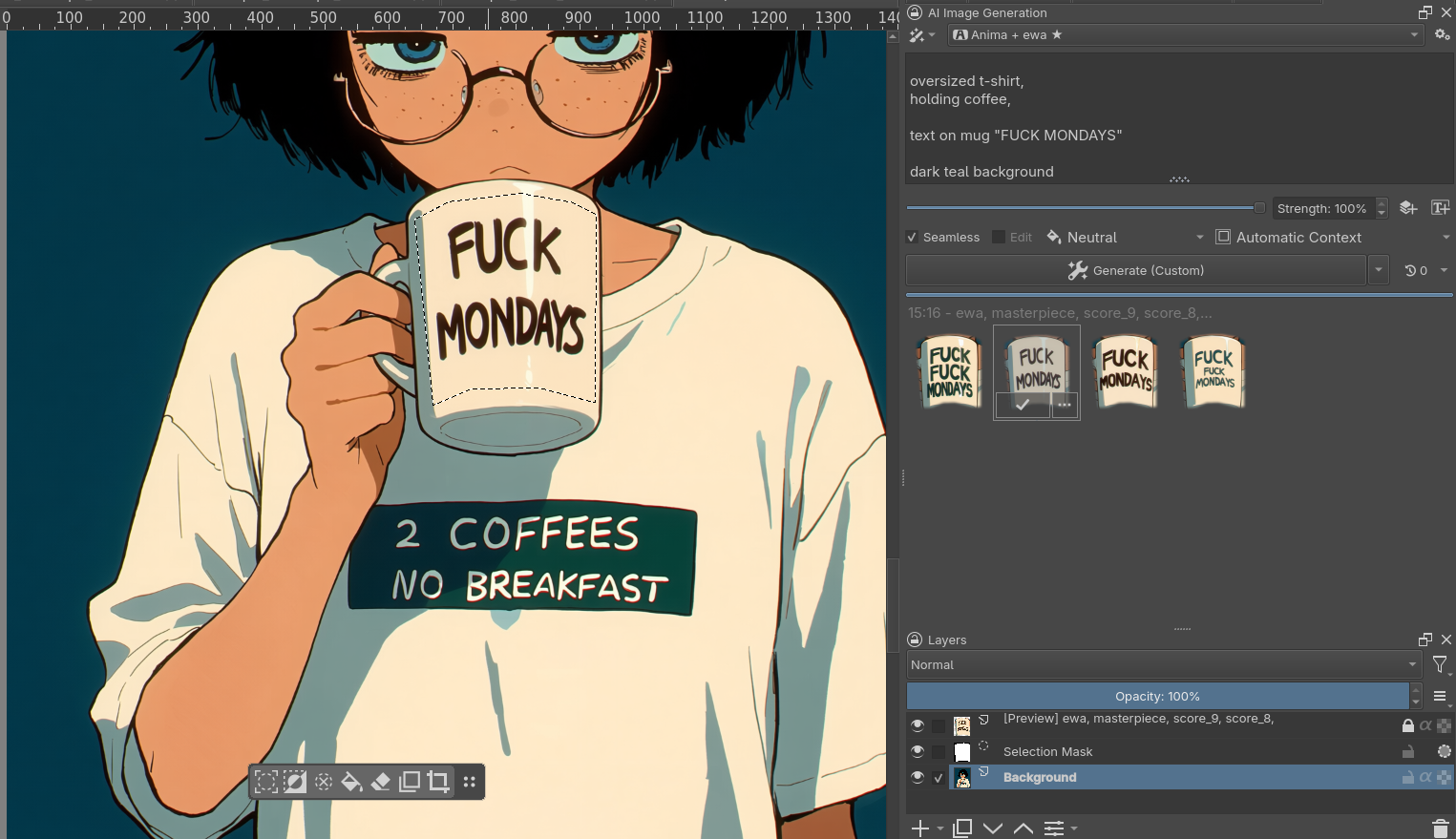Close the AI Image Generation docker
Screen dimensions: 1456x839
[x=1445, y=12]
